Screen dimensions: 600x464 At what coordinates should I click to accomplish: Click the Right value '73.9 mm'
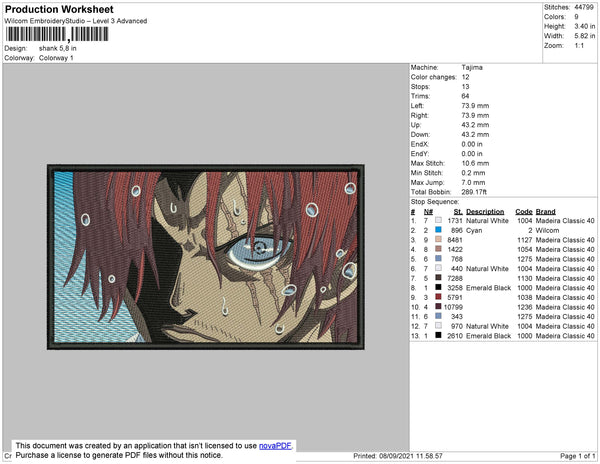(x=475, y=115)
